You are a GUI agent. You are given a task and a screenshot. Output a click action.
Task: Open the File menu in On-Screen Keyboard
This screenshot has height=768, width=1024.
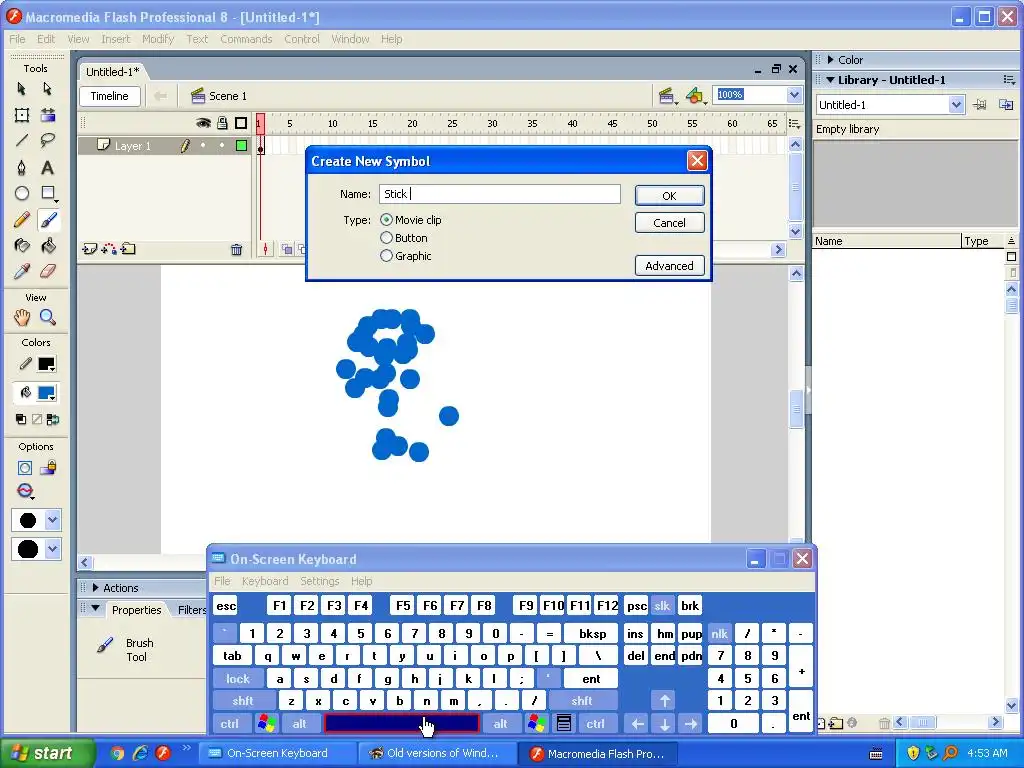(x=222, y=581)
